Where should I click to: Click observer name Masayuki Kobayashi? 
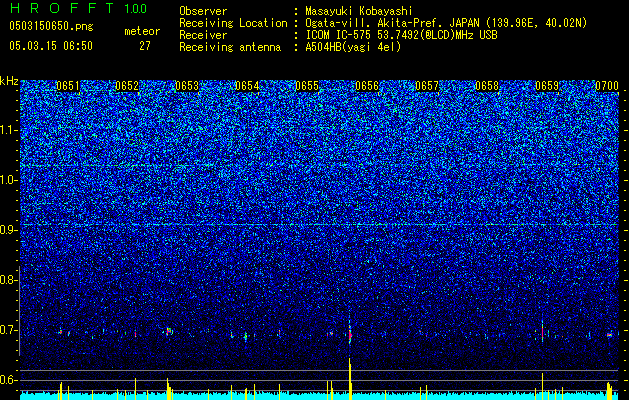[359, 11]
